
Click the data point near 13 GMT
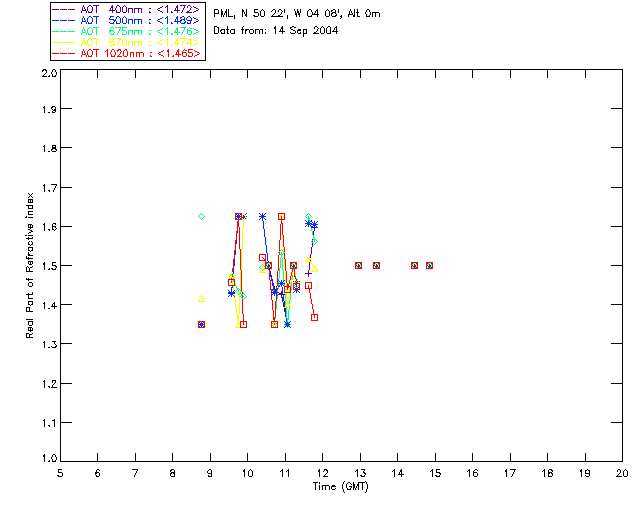click(358, 265)
